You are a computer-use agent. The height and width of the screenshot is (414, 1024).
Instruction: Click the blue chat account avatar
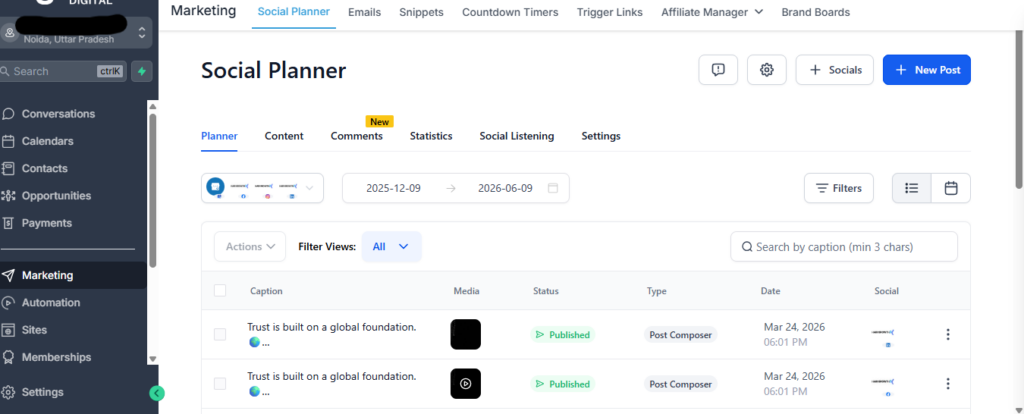click(215, 186)
